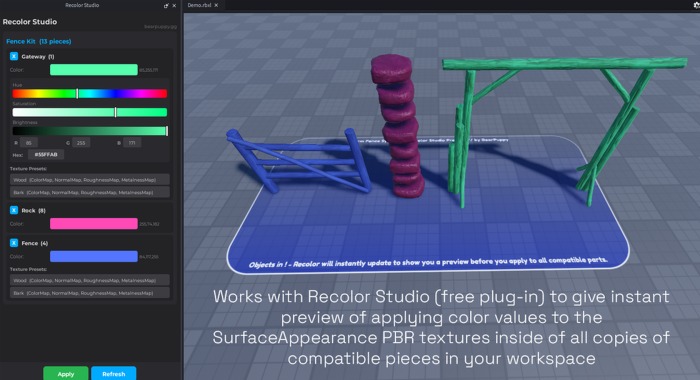Click the Gateway (1) section label

(38, 57)
